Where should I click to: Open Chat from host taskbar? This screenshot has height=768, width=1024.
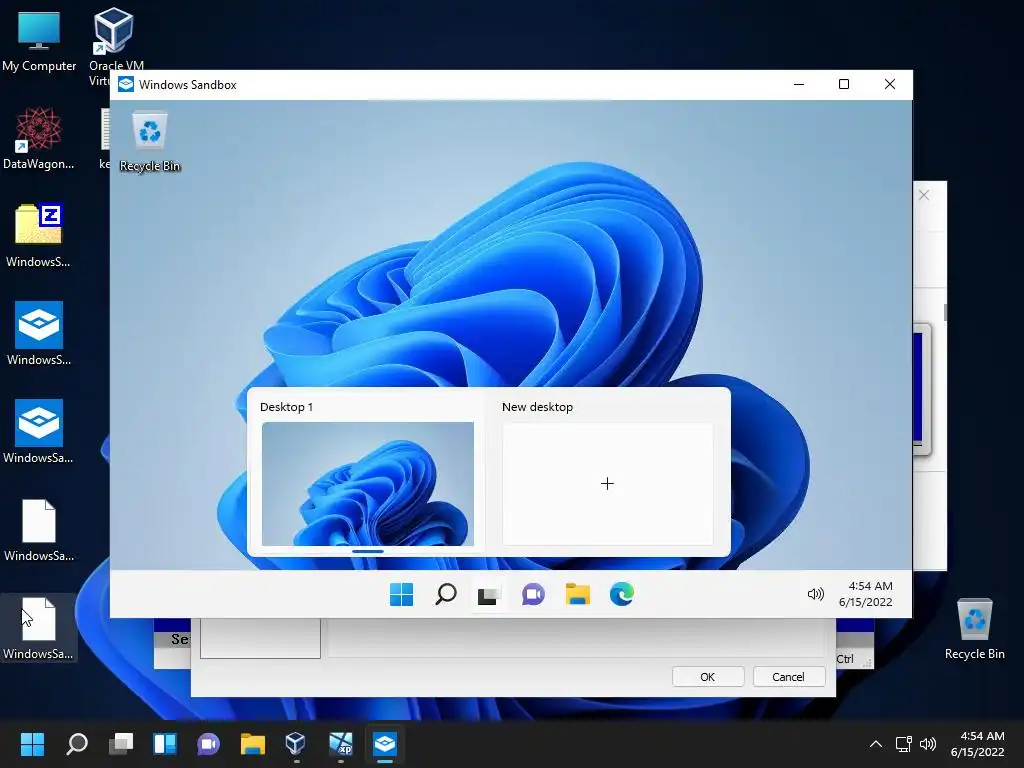pyautogui.click(x=208, y=744)
